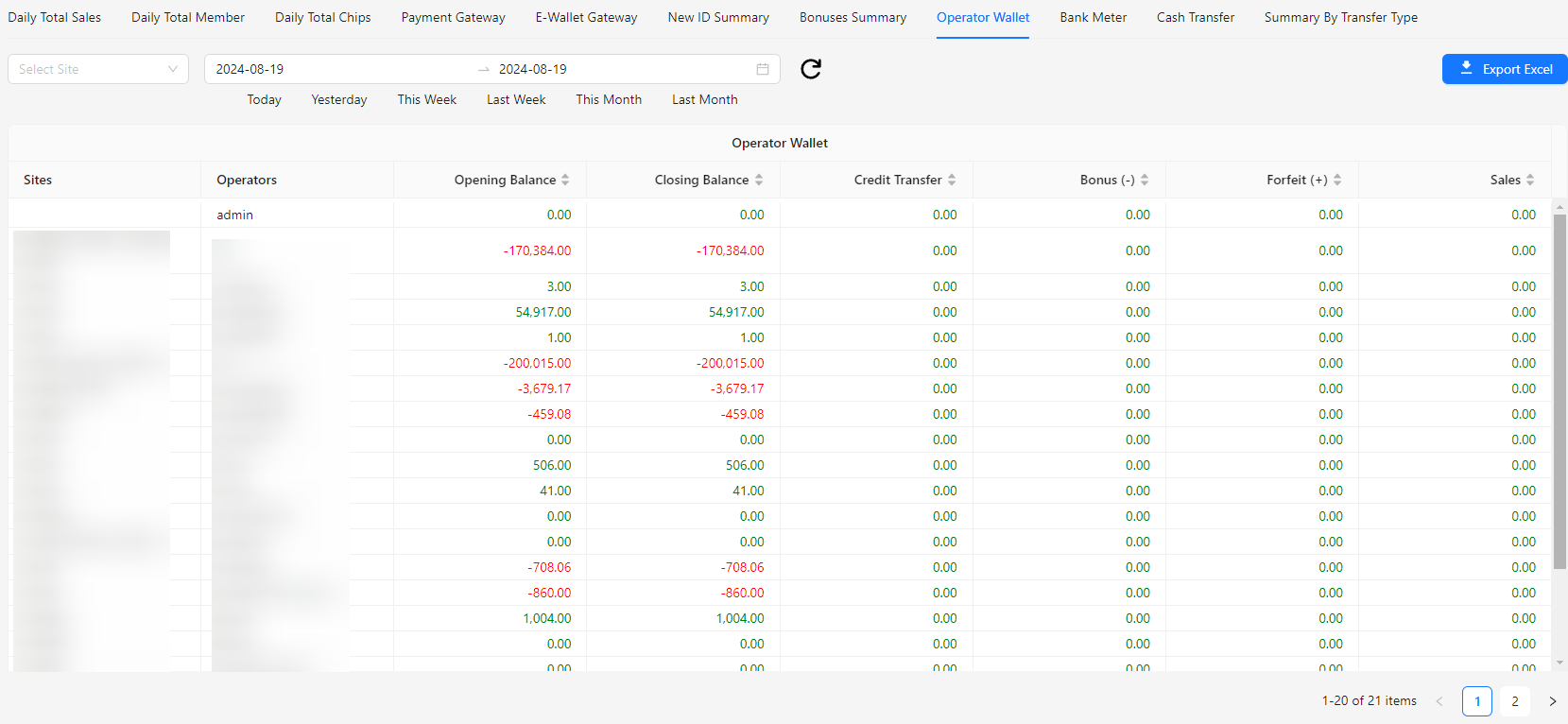Open the Select Site dropdown
The width and height of the screenshot is (1568, 724).
pos(98,69)
